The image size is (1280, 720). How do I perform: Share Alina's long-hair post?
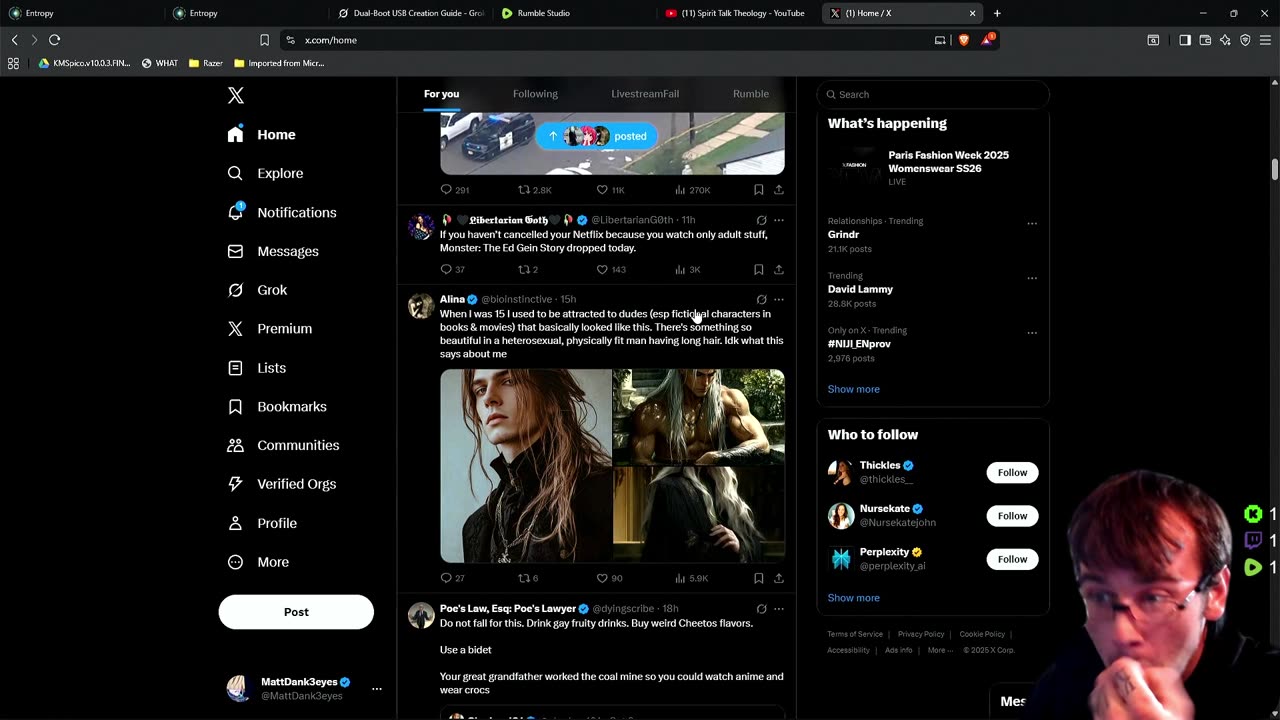coord(779,578)
